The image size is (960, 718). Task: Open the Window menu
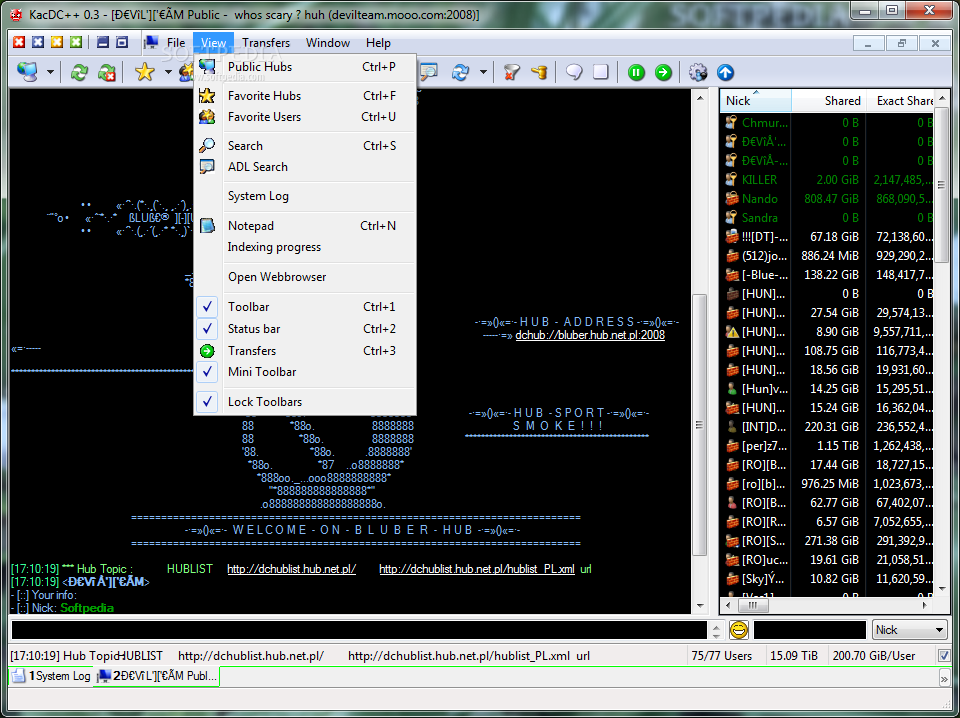pos(328,43)
